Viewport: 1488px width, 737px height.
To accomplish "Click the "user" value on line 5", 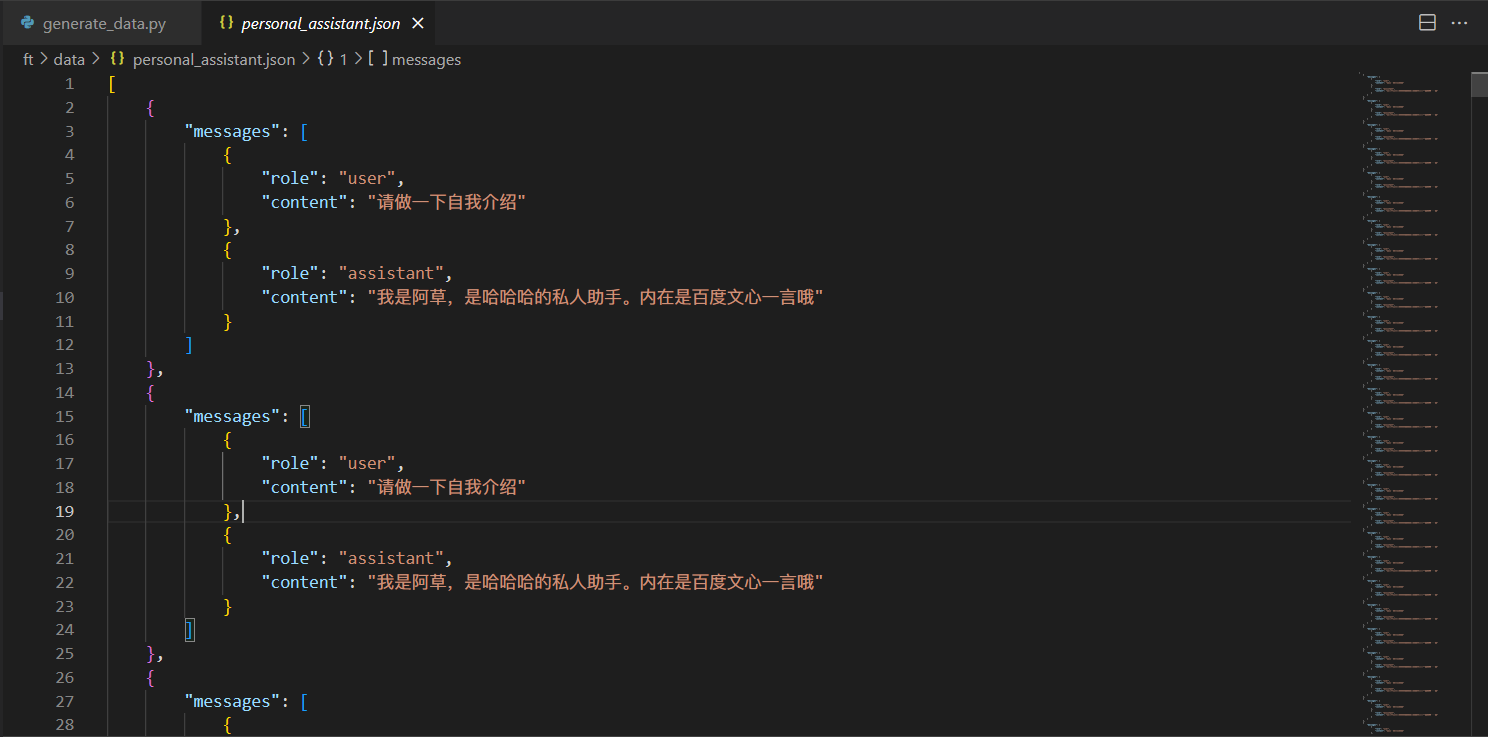I will 367,178.
